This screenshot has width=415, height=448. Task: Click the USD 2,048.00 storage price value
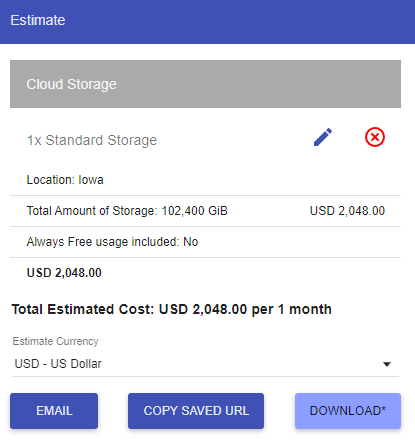(347, 211)
